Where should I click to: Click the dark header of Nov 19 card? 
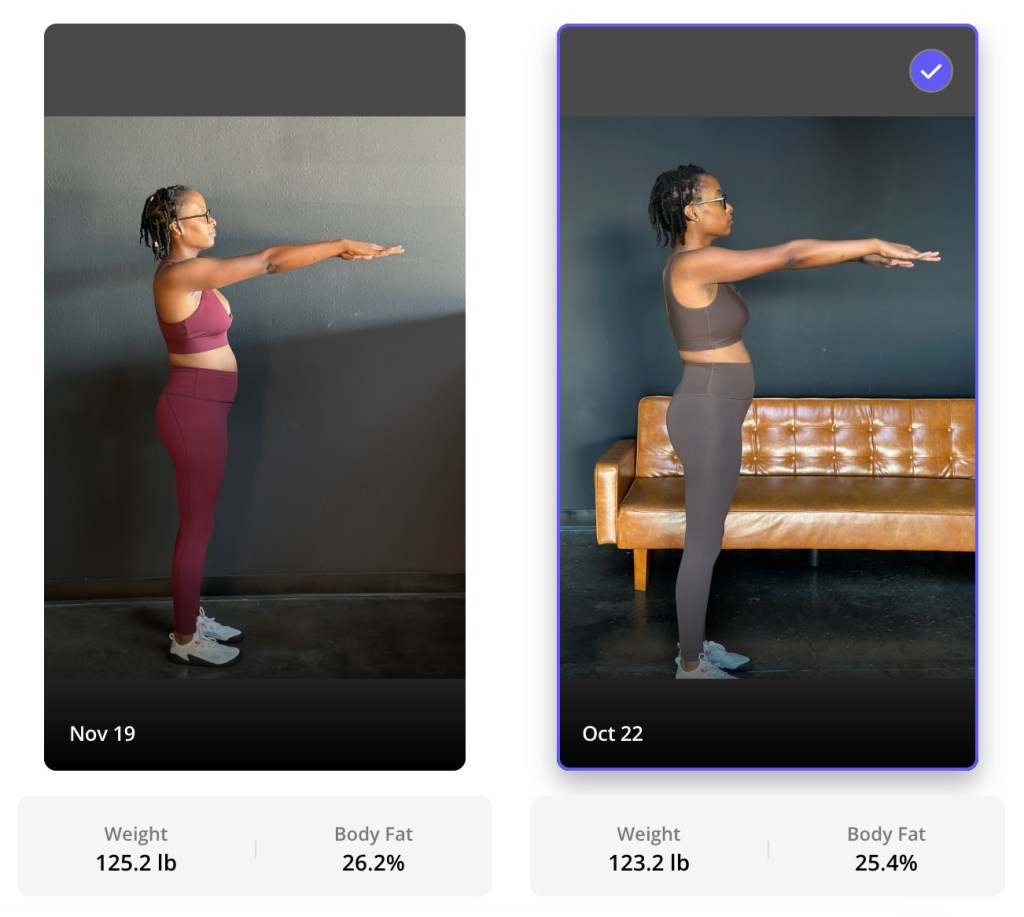click(x=255, y=71)
